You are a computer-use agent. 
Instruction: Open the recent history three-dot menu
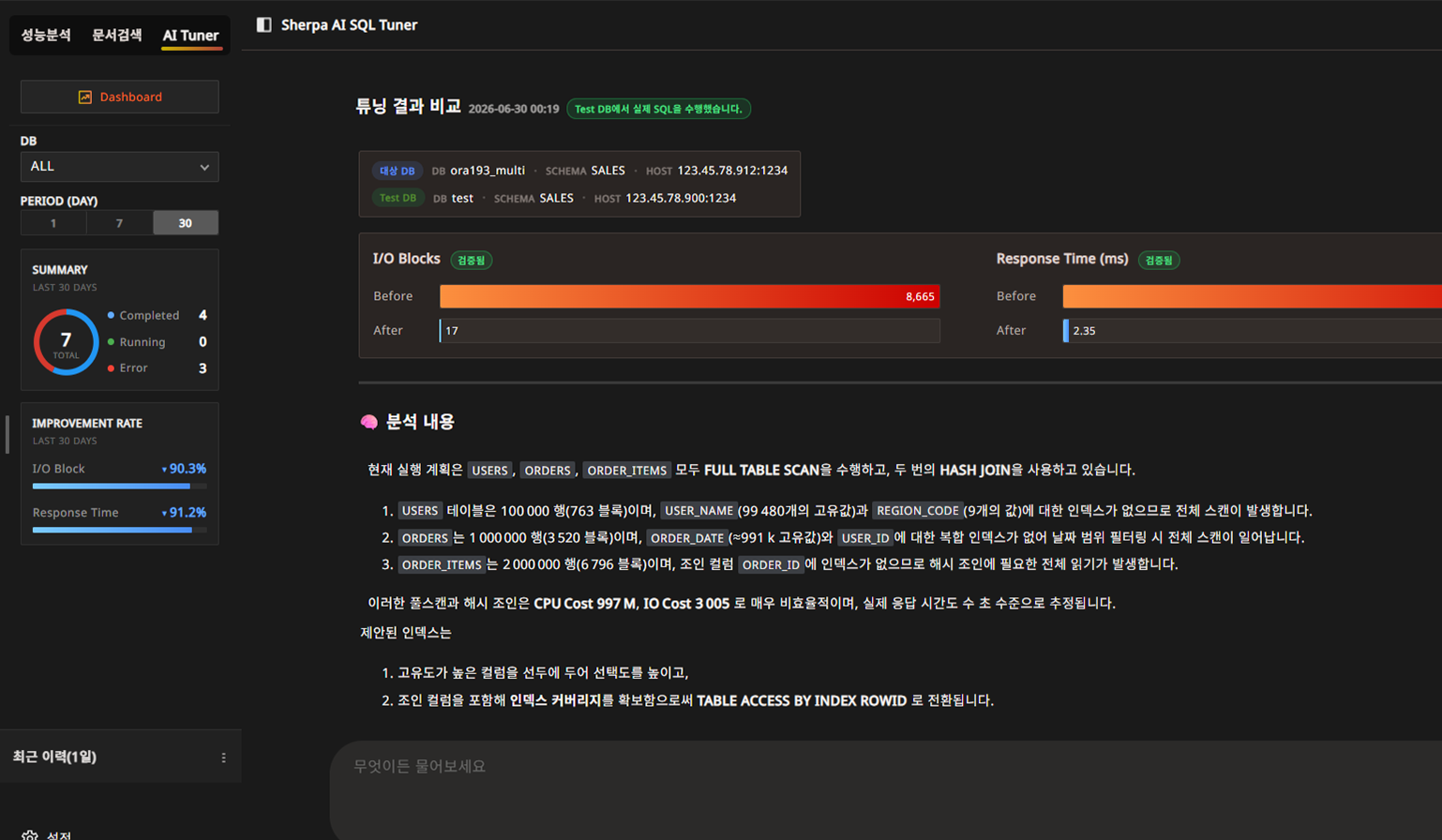[223, 757]
